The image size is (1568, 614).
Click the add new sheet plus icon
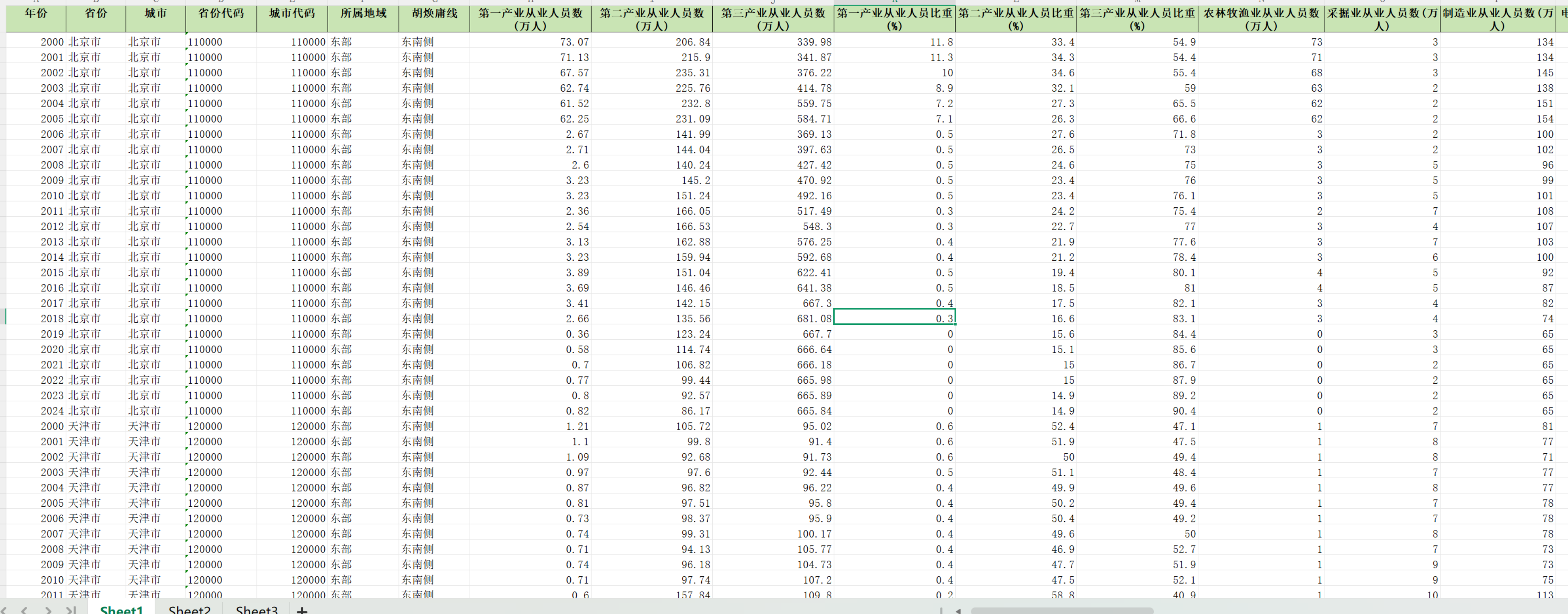tap(302, 610)
